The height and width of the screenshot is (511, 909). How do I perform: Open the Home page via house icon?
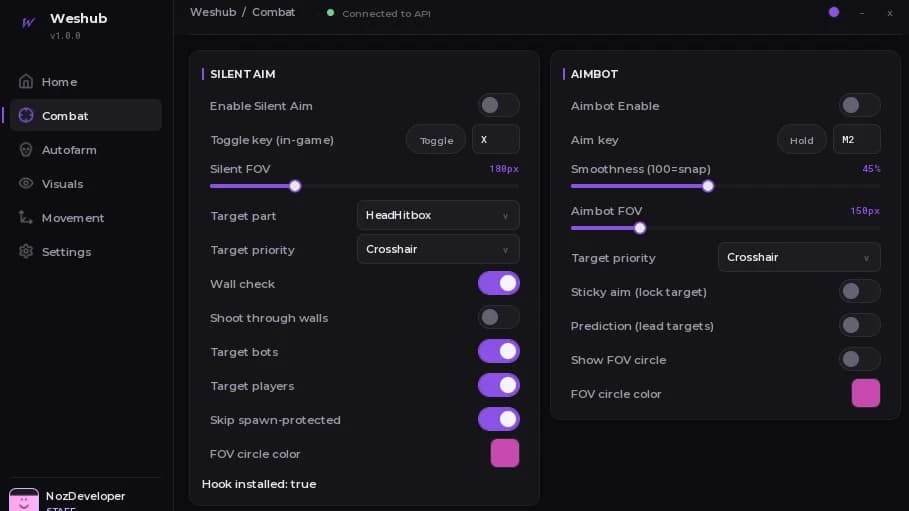(26, 81)
